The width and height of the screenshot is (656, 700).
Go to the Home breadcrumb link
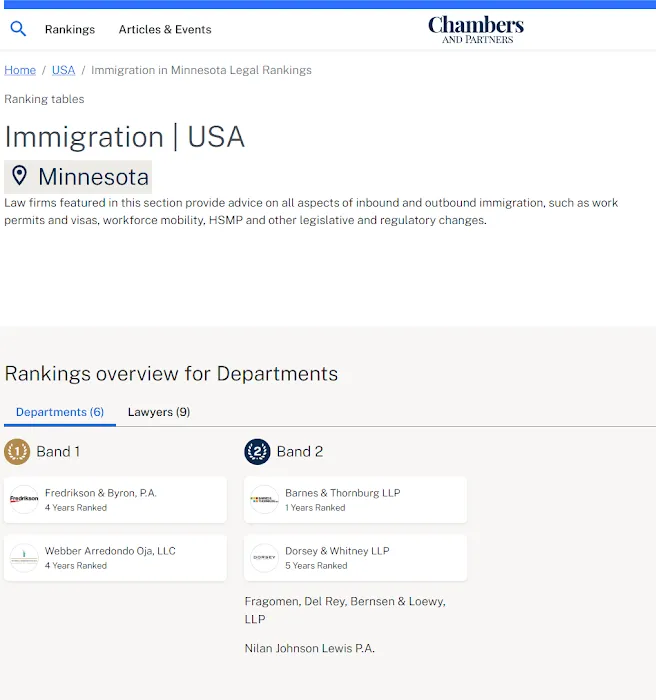click(x=20, y=70)
